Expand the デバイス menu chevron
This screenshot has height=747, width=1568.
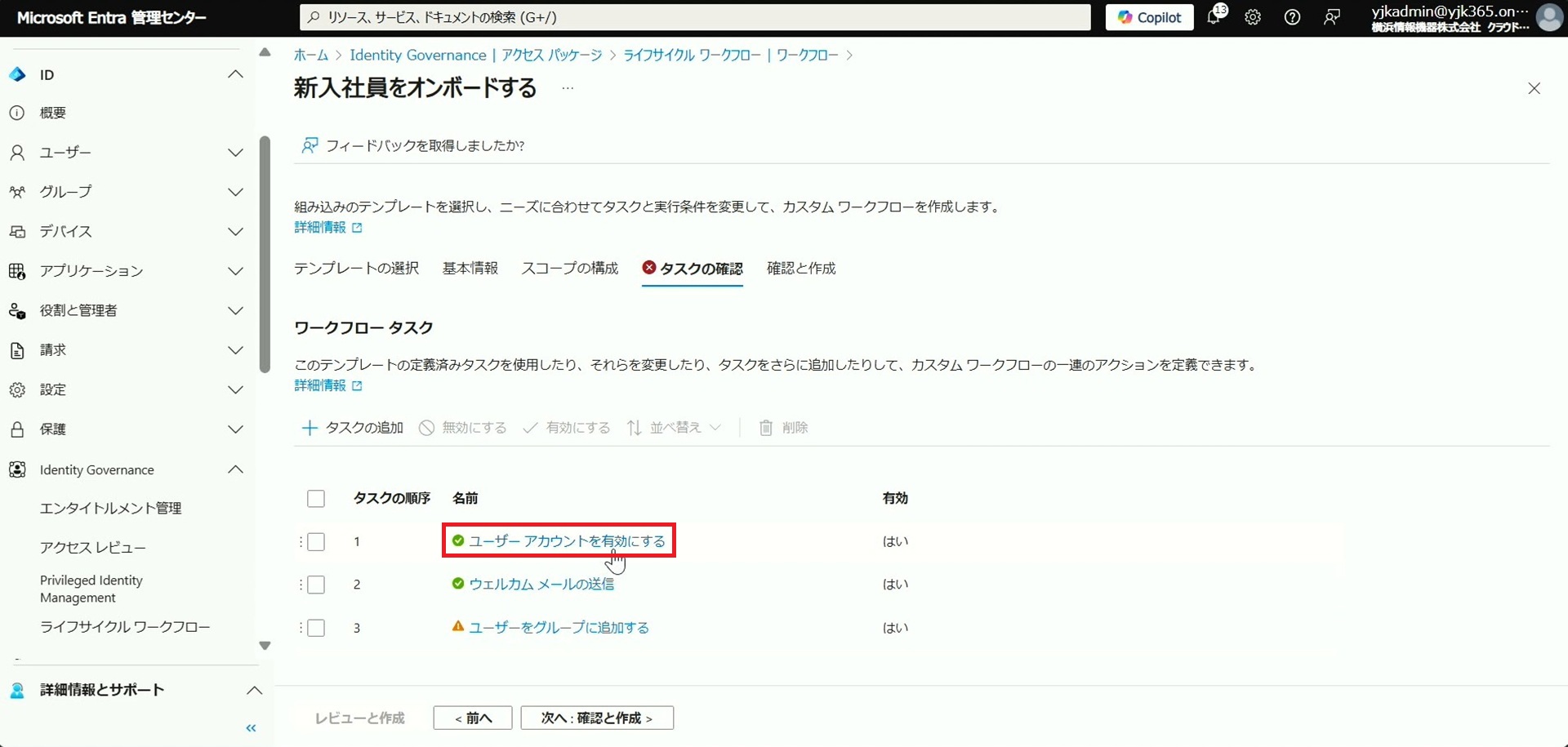(235, 232)
